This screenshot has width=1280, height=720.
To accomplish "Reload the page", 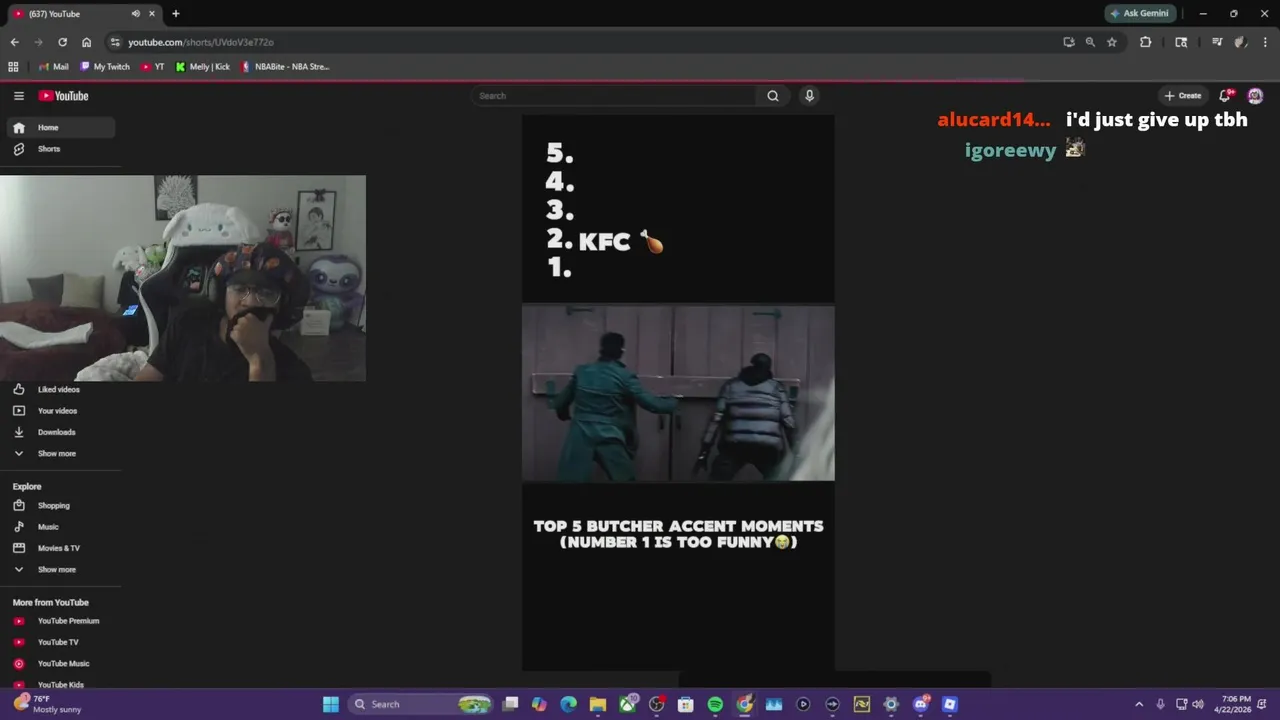I will point(62,42).
